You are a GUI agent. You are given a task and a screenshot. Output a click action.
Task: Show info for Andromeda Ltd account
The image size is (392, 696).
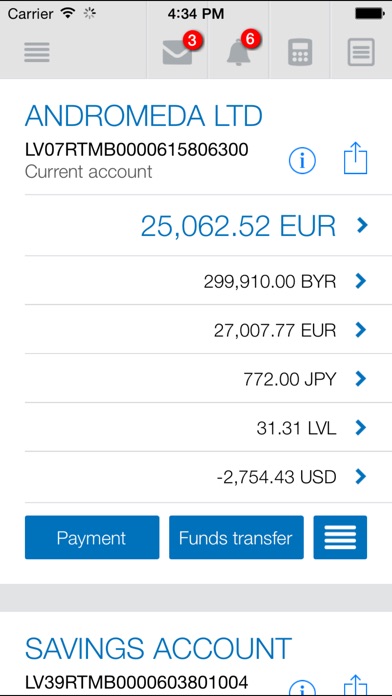pos(302,160)
